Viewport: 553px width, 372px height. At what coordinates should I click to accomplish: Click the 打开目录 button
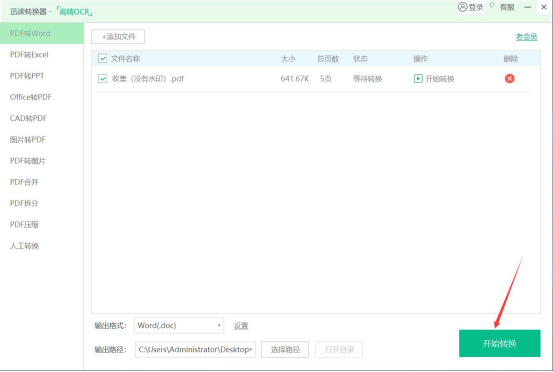point(339,349)
